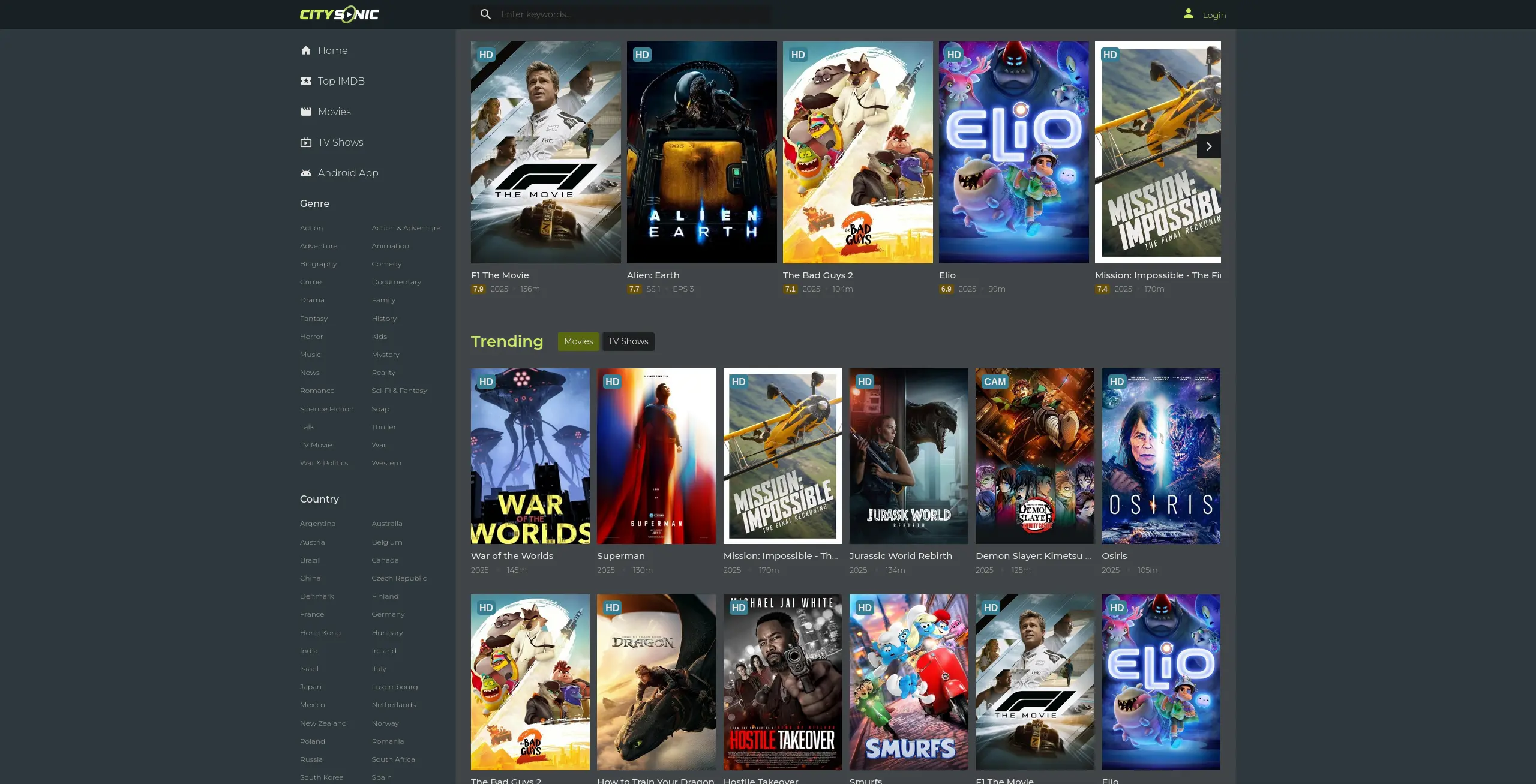This screenshot has width=1536, height=784.
Task: Open the Alien: Earth featured poster
Action: click(x=702, y=152)
